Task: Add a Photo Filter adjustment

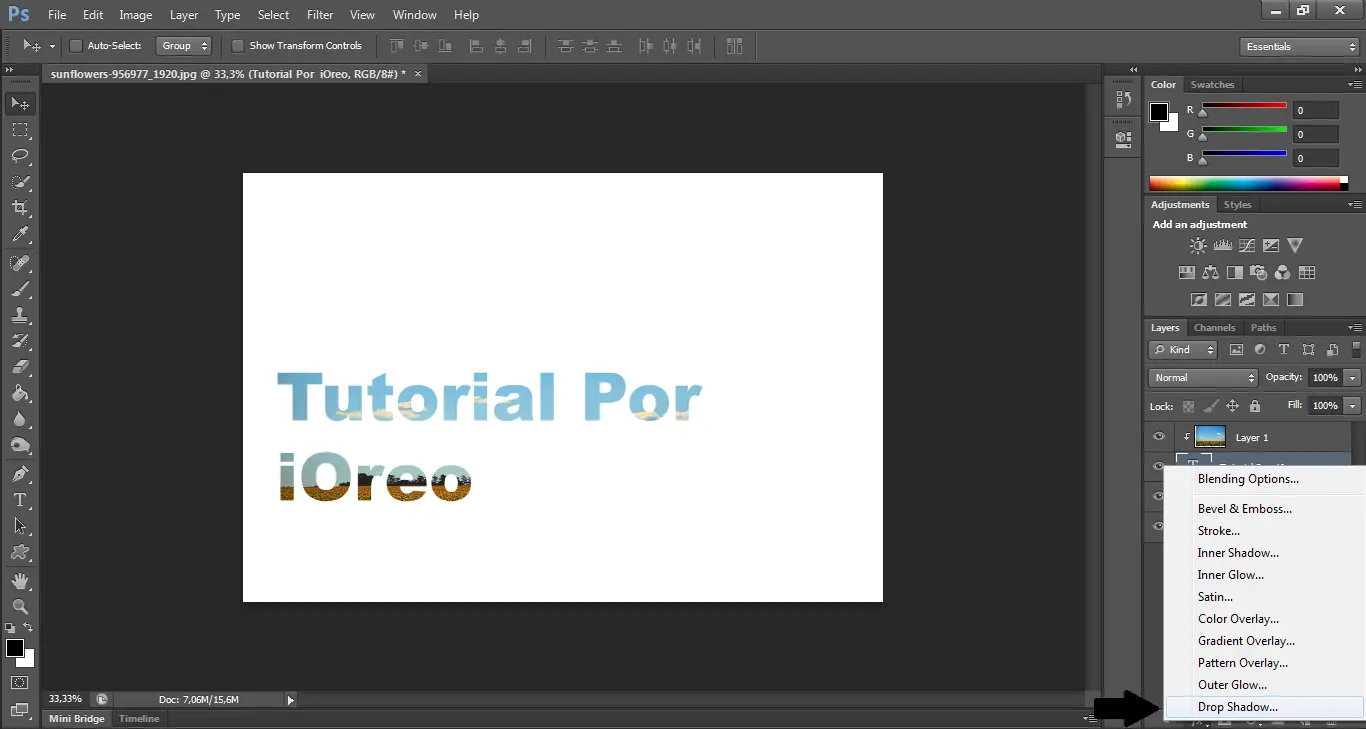Action: pos(1259,272)
